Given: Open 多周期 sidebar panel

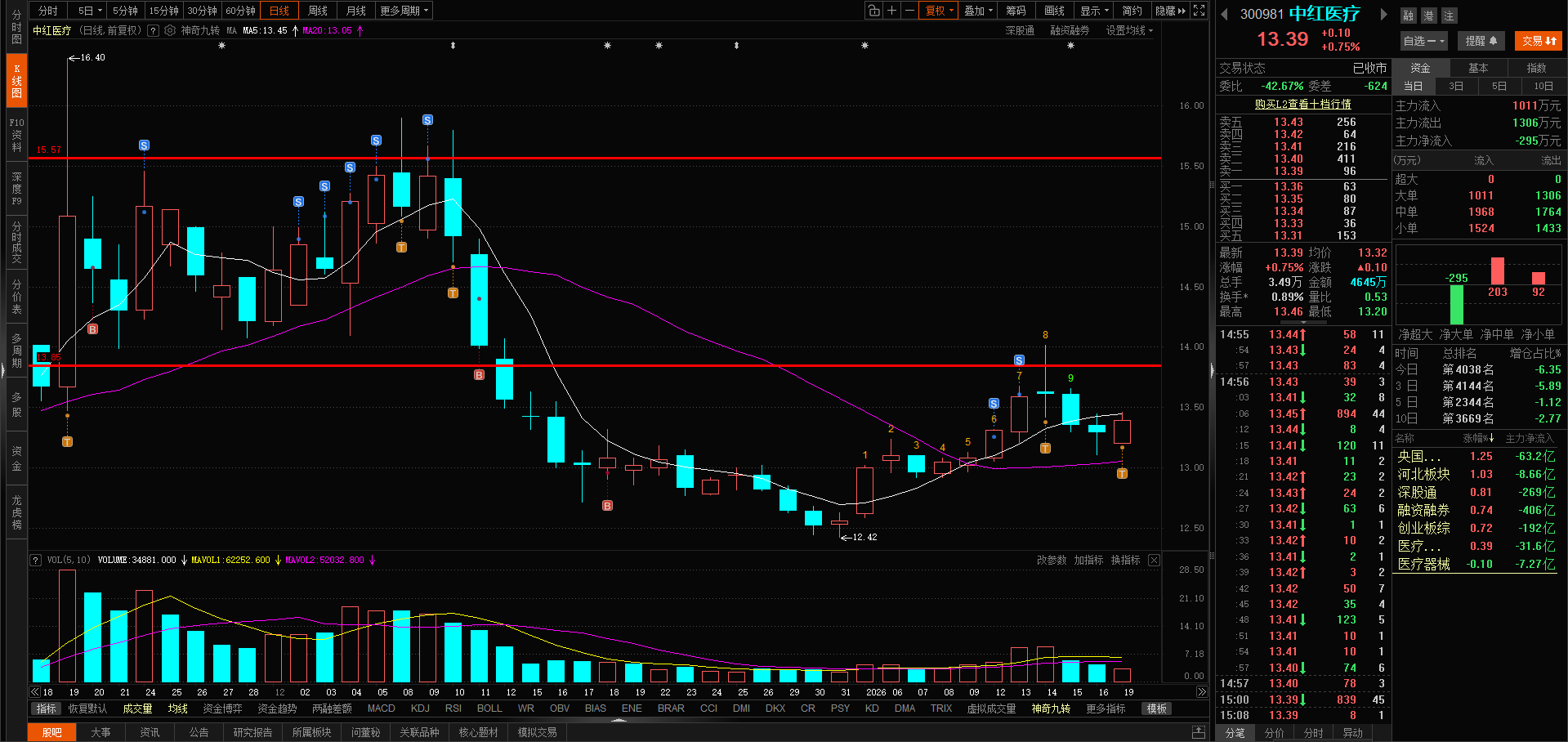Looking at the screenshot, I should [16, 351].
